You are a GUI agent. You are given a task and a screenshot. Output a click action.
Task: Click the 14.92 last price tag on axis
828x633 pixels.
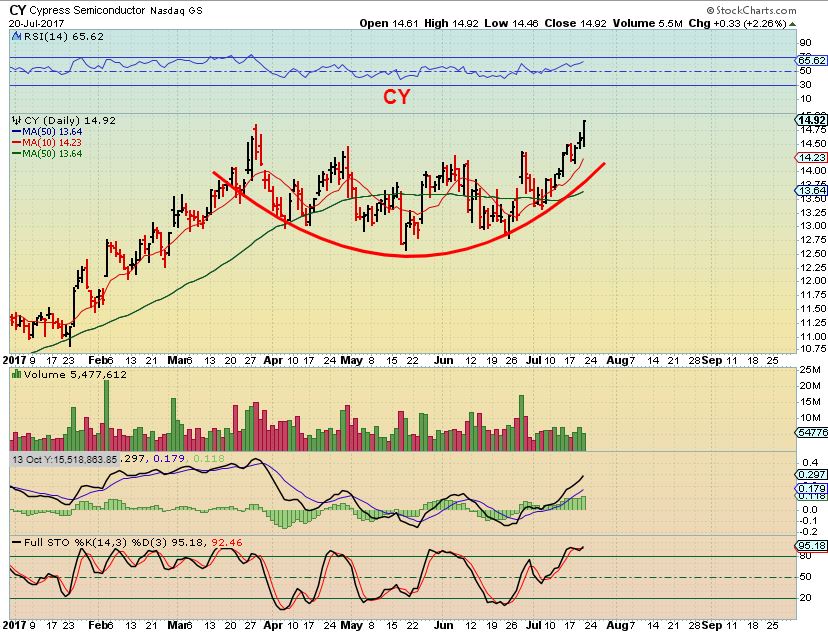[812, 120]
